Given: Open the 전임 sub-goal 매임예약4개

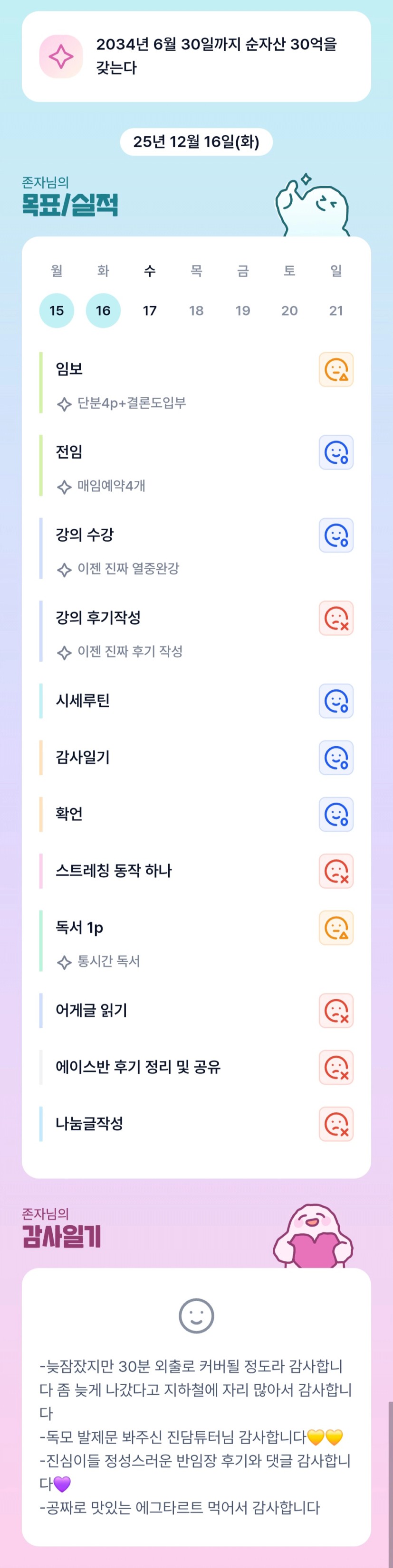Looking at the screenshot, I should [111, 486].
